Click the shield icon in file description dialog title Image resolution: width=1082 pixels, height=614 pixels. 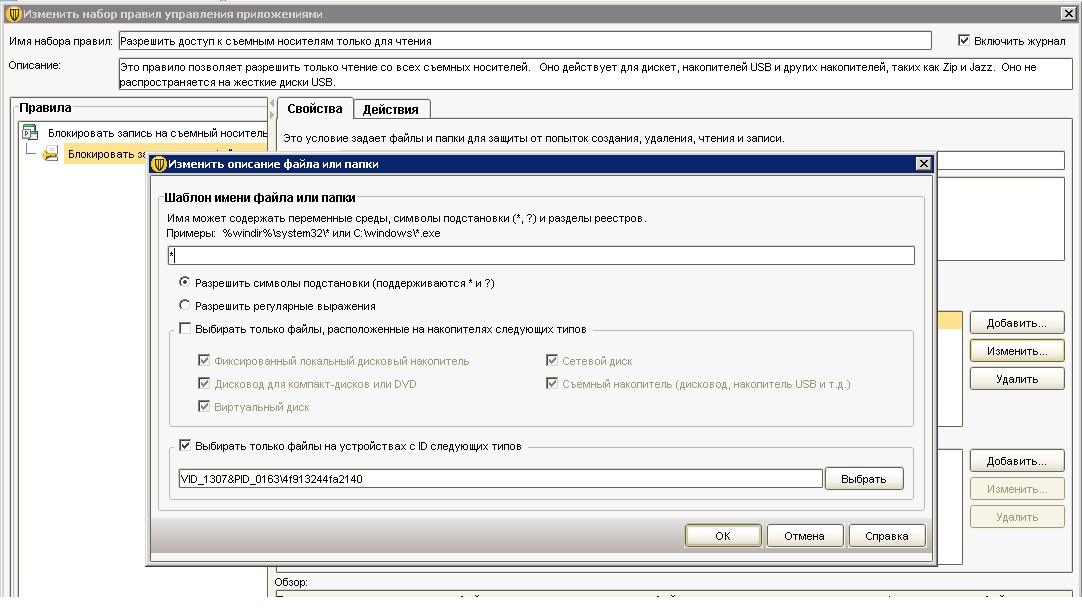(159, 164)
